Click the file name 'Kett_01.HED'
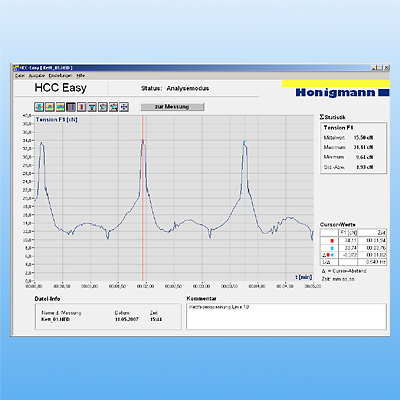The image size is (400, 400). [x=55, y=319]
